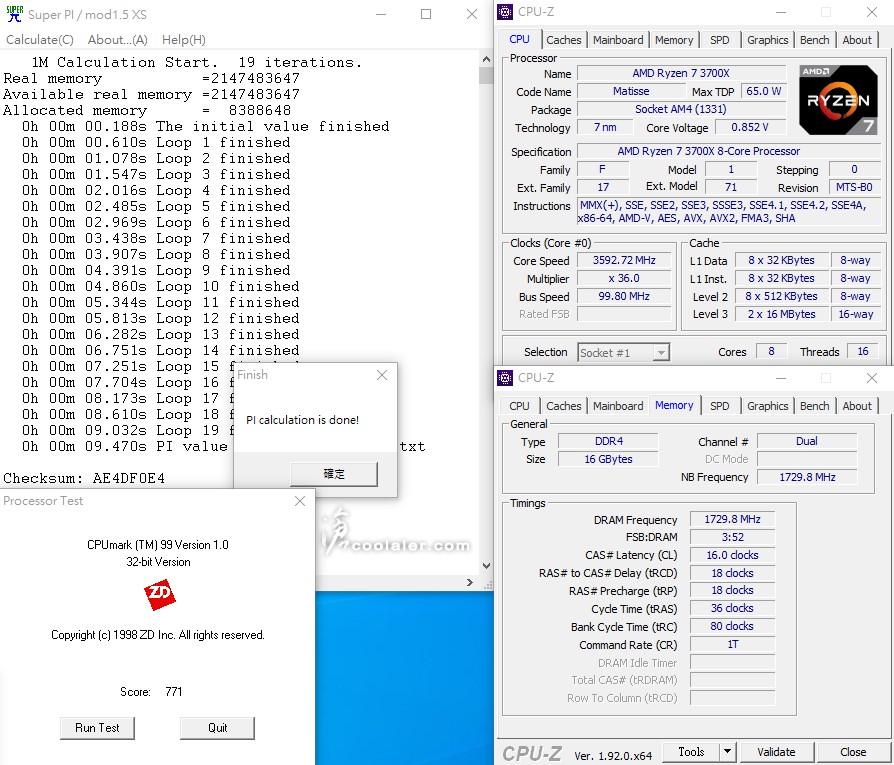This screenshot has width=894, height=765.
Task: Minimize the upper CPU-Z window
Action: click(781, 12)
